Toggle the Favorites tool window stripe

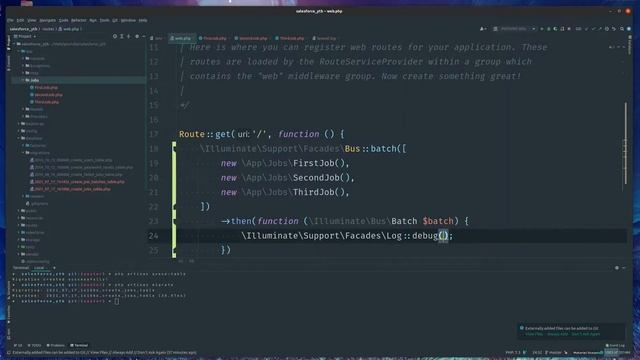(9, 313)
